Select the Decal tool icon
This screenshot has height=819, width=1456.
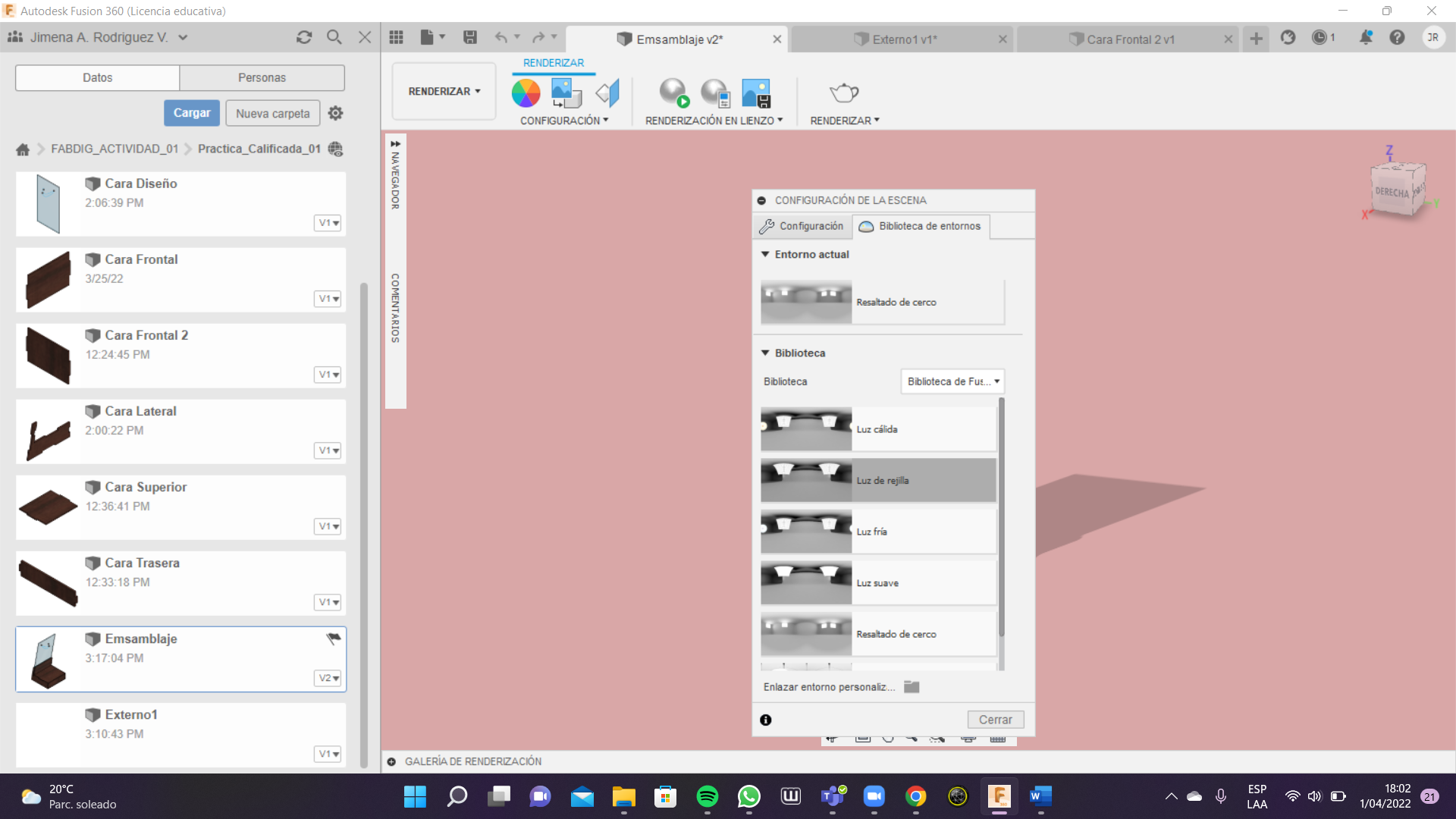point(608,93)
